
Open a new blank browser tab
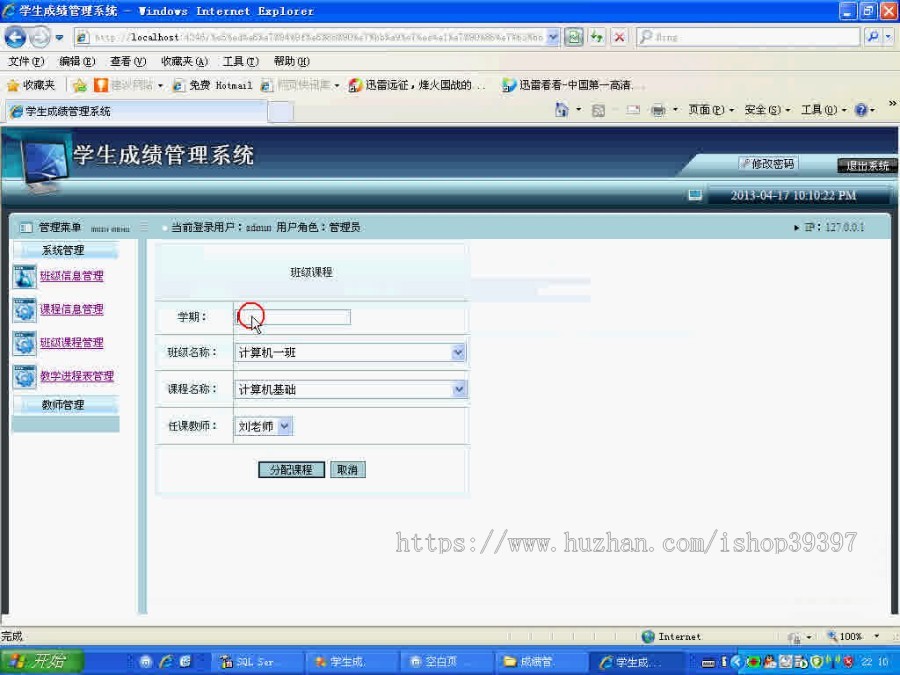(281, 112)
